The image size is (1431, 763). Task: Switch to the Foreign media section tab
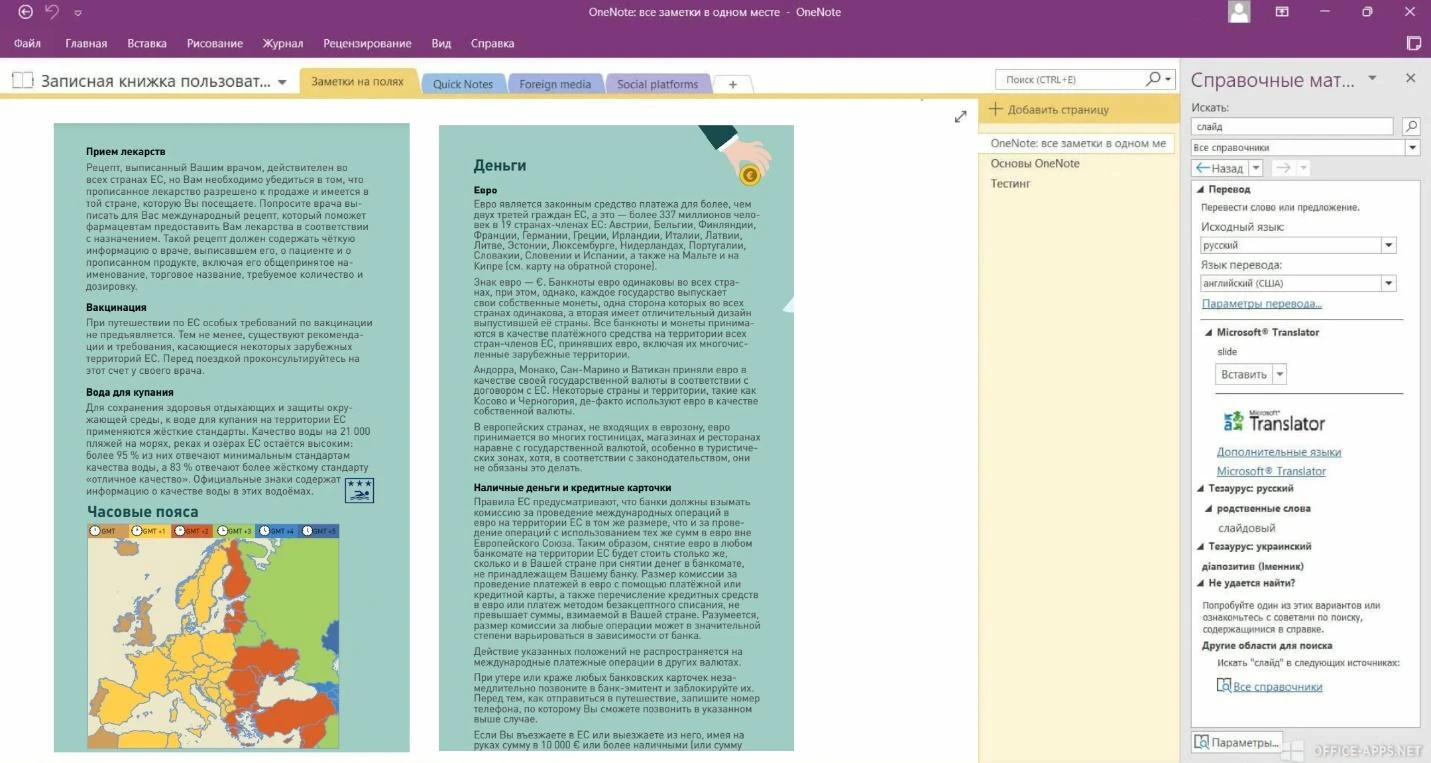coord(555,84)
